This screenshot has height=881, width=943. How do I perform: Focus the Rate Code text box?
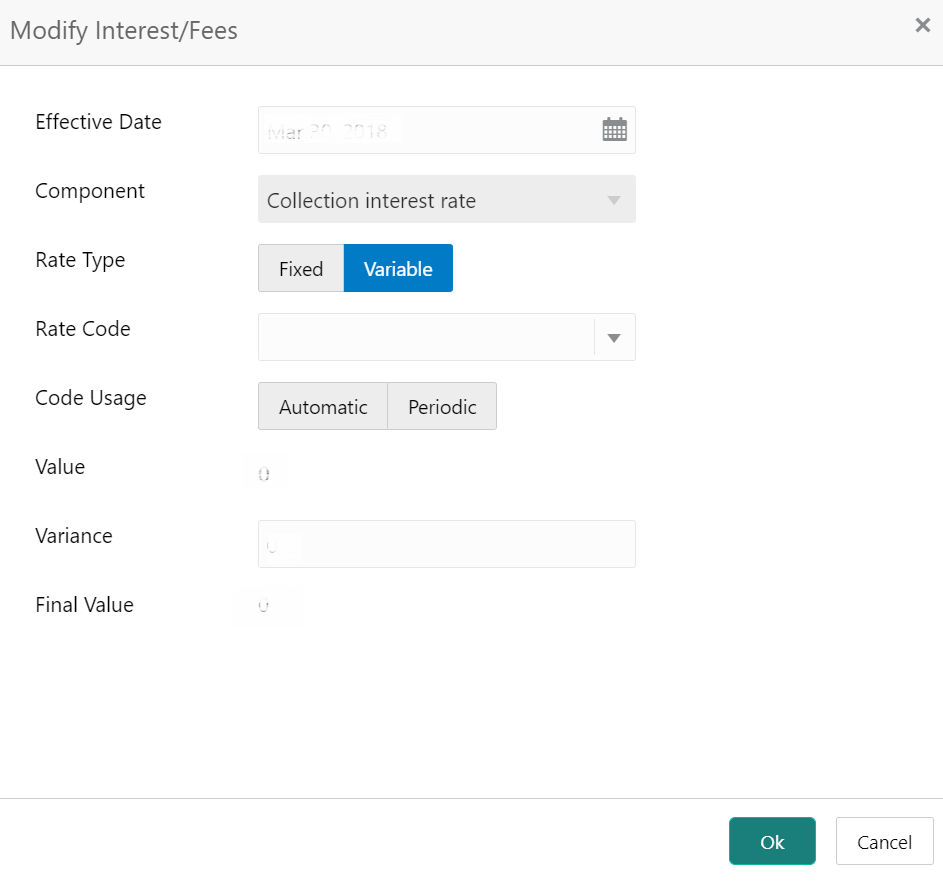click(x=425, y=338)
